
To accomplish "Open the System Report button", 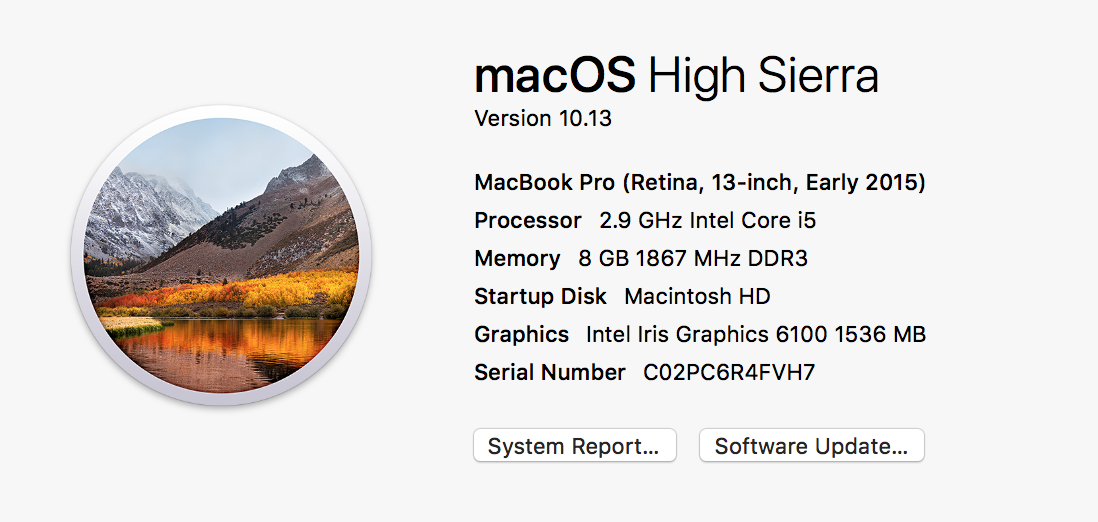I will pos(575,446).
